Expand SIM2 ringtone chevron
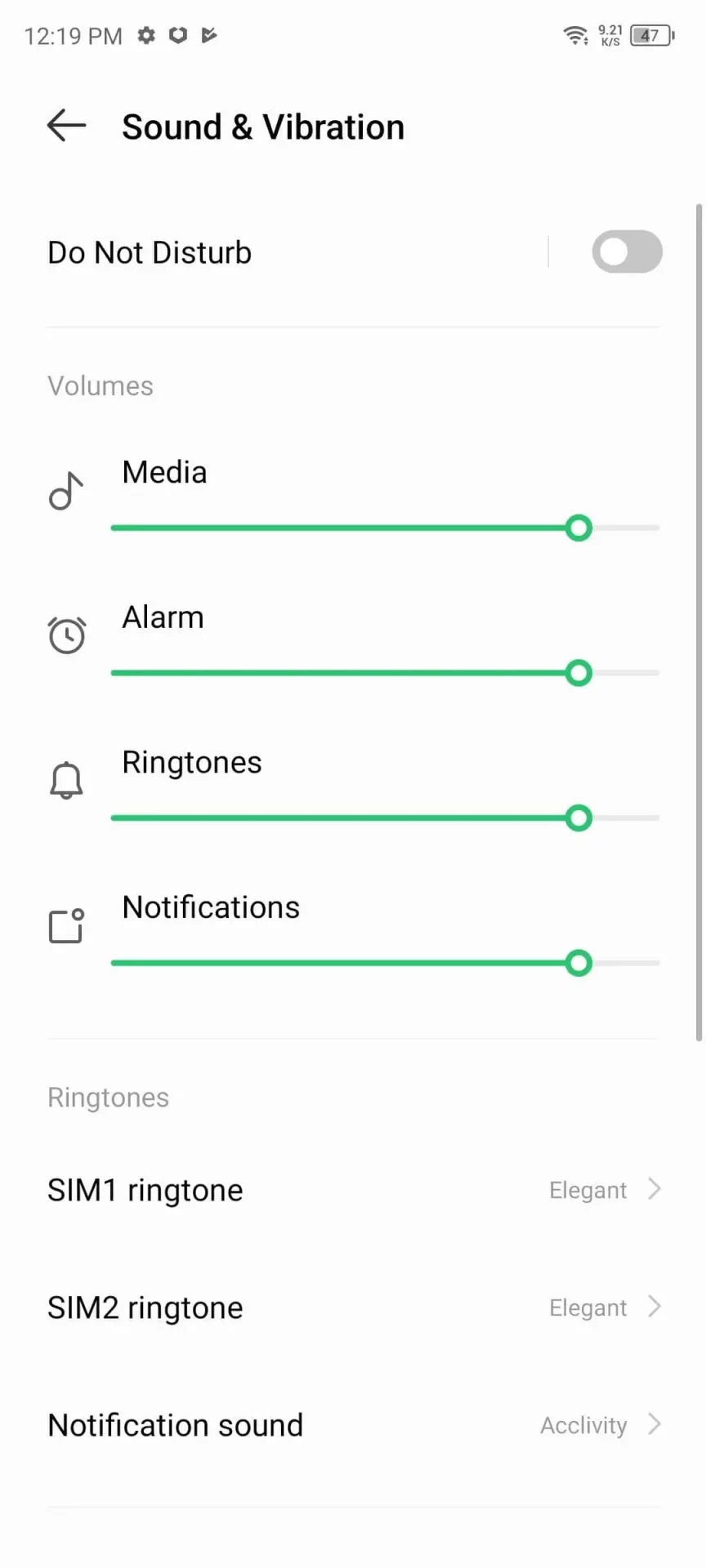Screen dimensions: 706x1568 (654, 1307)
